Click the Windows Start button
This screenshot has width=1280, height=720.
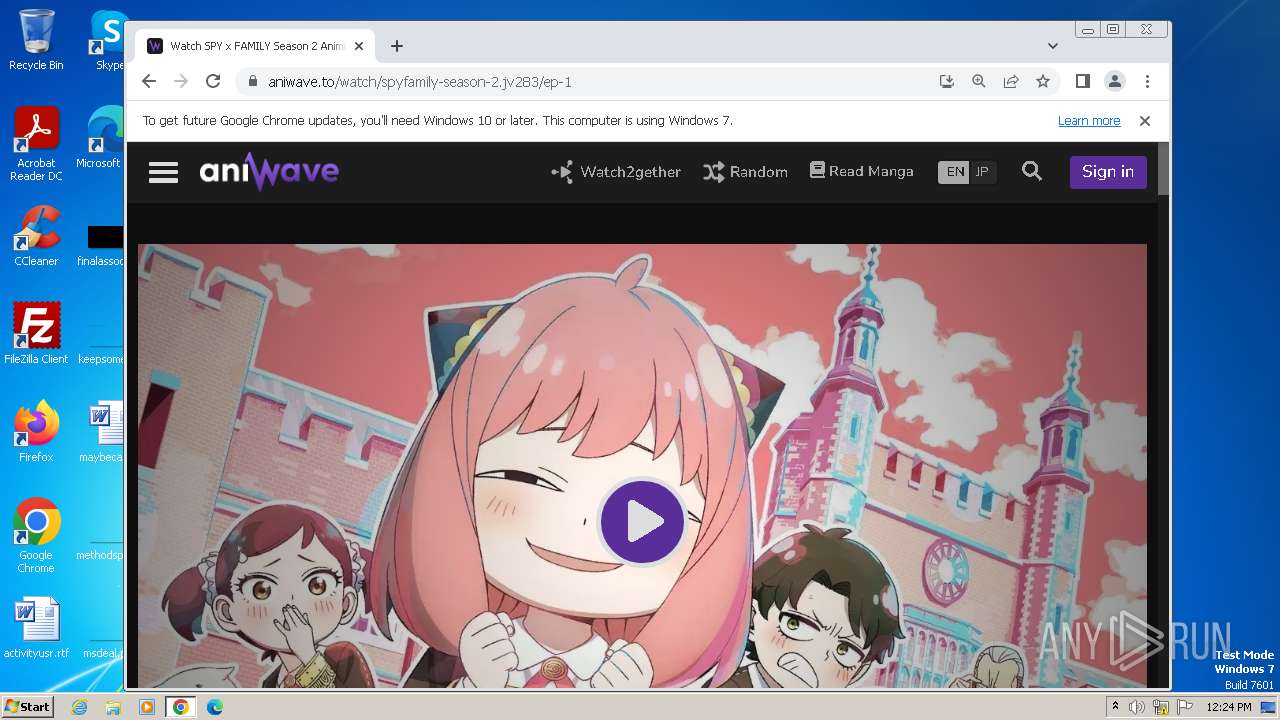pos(27,707)
